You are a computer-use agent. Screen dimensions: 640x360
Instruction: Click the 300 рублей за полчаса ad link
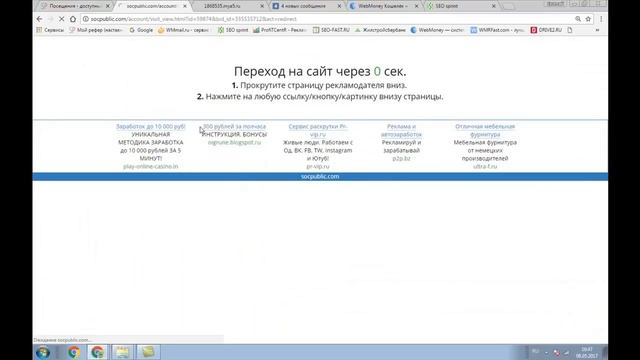point(234,127)
